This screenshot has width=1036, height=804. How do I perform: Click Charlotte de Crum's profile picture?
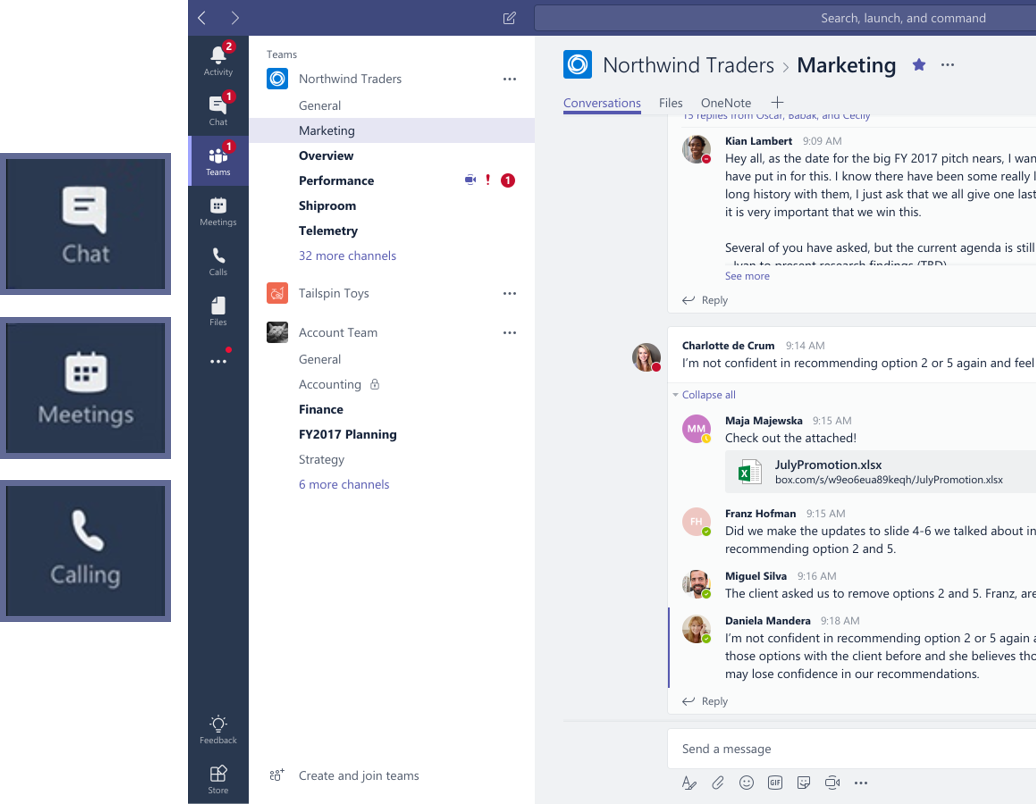pos(646,357)
